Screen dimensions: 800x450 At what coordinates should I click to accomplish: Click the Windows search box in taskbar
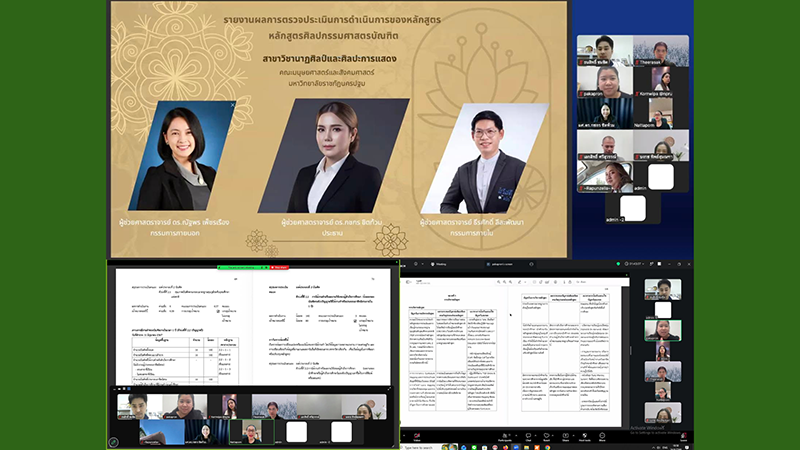(x=421, y=447)
